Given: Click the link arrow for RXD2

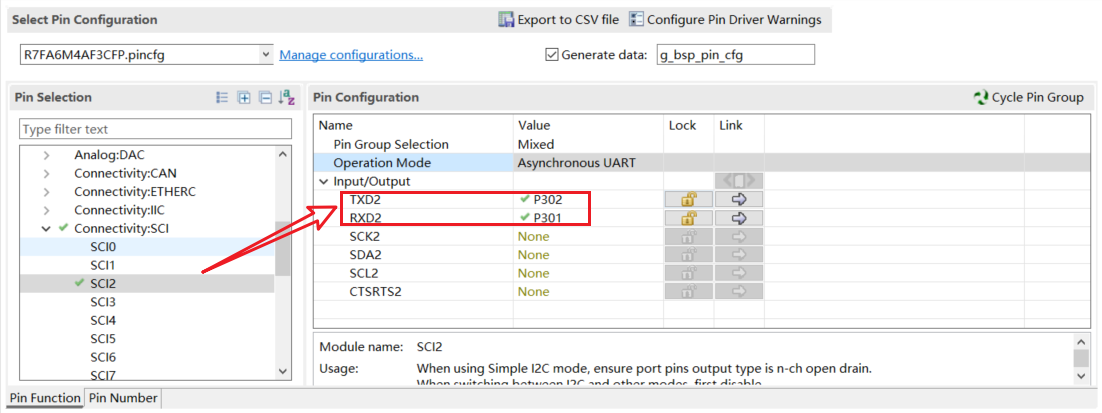Looking at the screenshot, I should point(740,218).
